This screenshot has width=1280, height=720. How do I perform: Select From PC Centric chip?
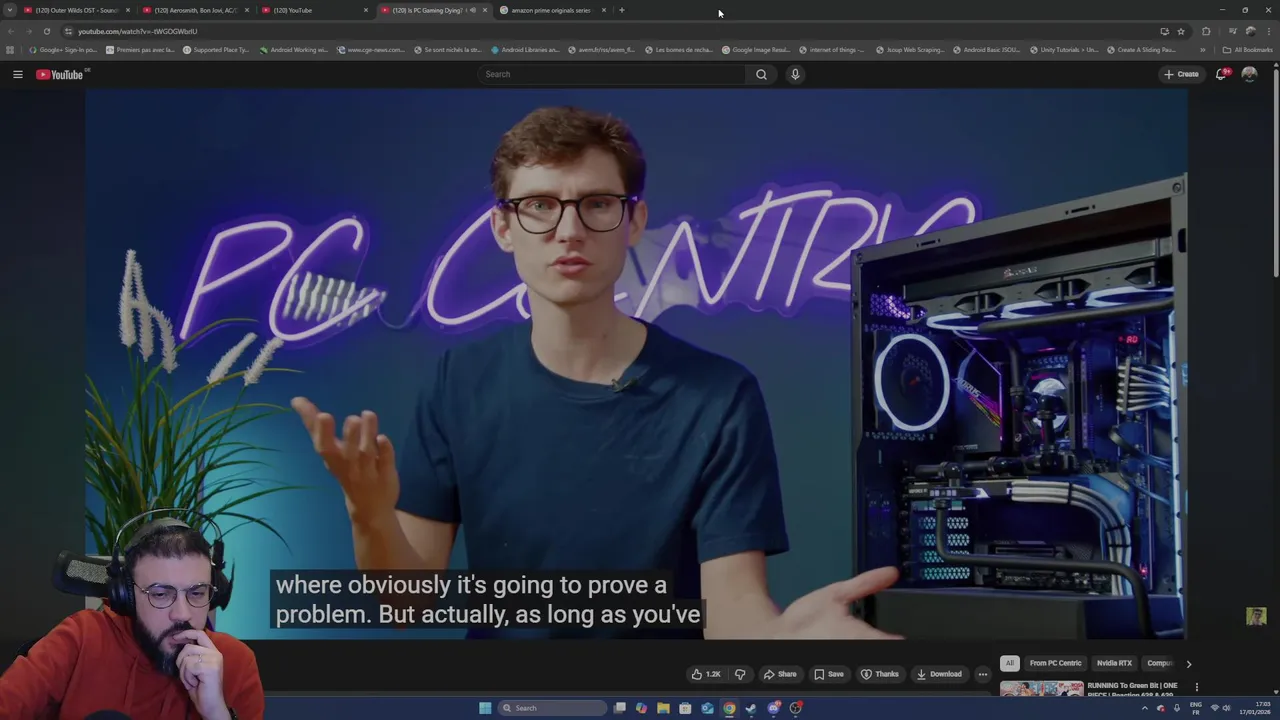[x=1055, y=663]
